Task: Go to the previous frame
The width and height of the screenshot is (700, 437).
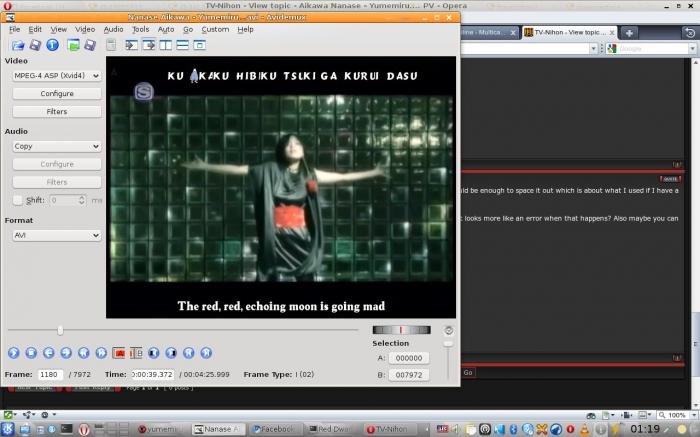Action: 49,353
